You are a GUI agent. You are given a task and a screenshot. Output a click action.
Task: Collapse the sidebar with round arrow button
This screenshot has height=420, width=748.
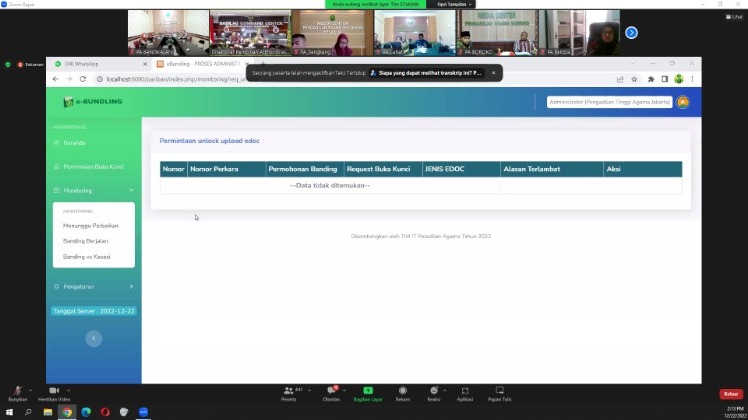(94, 338)
